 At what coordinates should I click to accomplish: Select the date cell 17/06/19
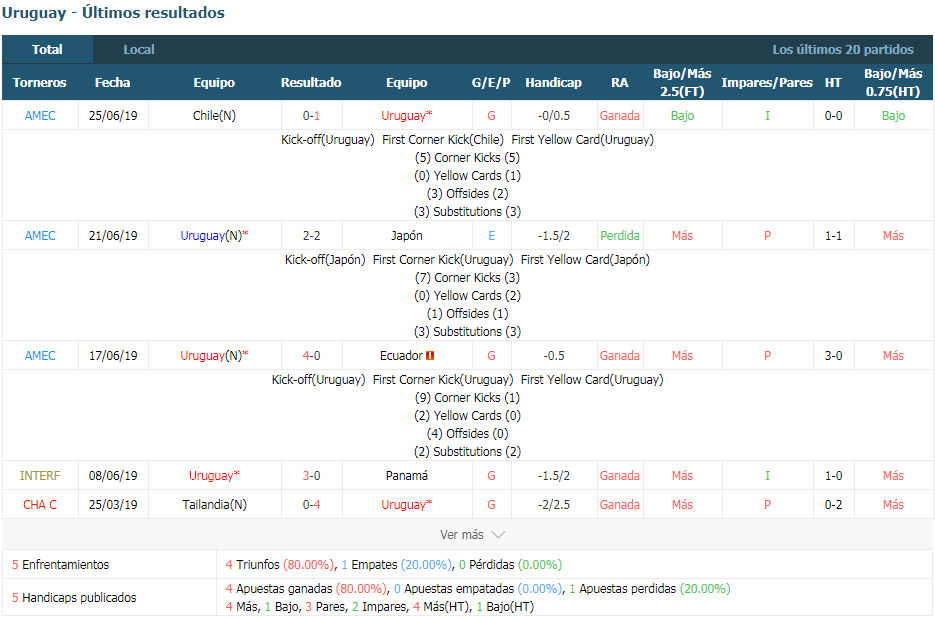click(x=113, y=356)
